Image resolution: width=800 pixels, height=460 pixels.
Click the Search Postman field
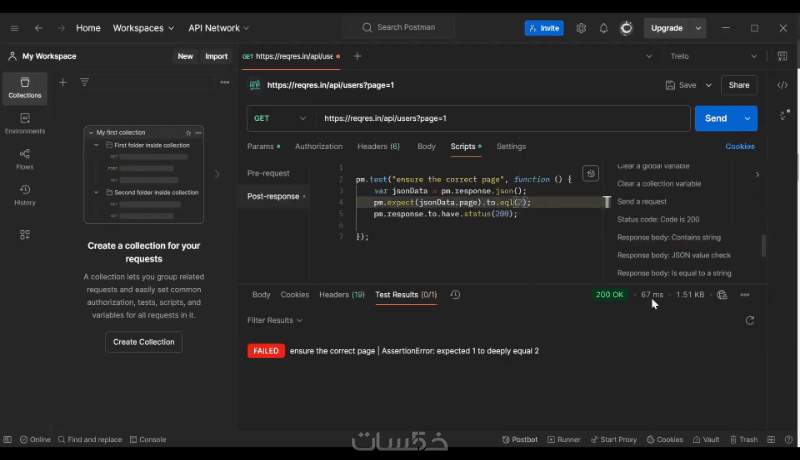click(400, 28)
